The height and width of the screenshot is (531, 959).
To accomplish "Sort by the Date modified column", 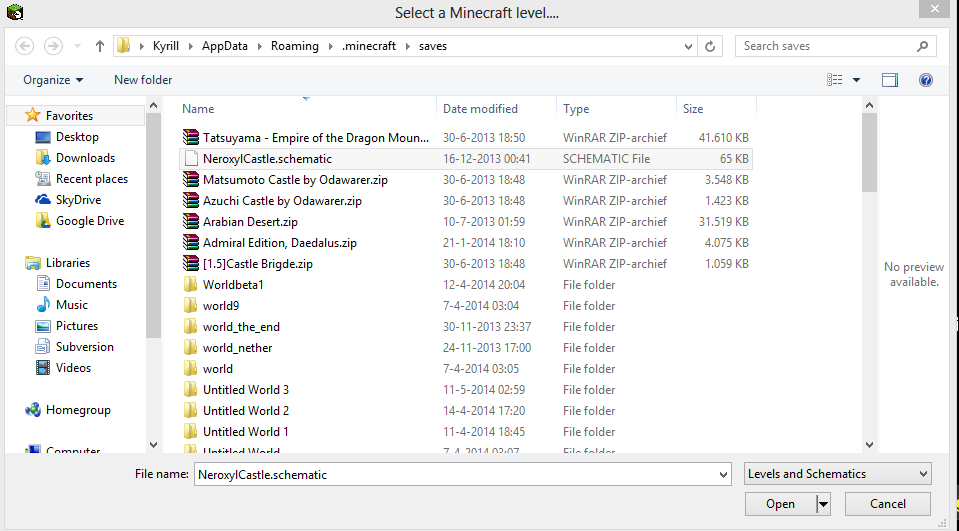I will point(480,109).
